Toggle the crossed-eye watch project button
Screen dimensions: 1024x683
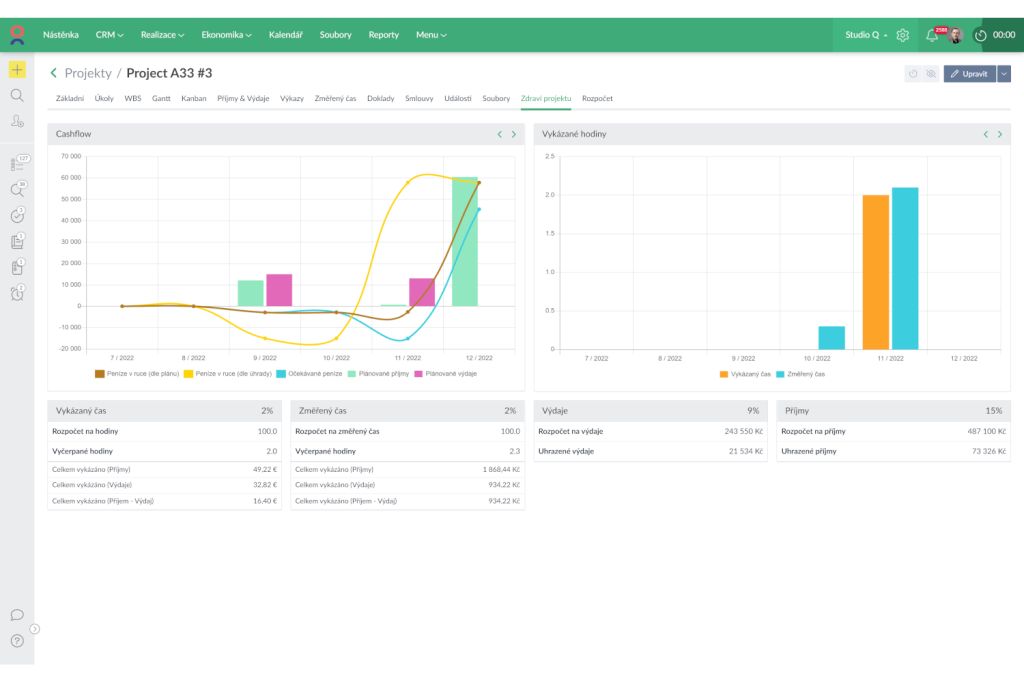[931, 74]
